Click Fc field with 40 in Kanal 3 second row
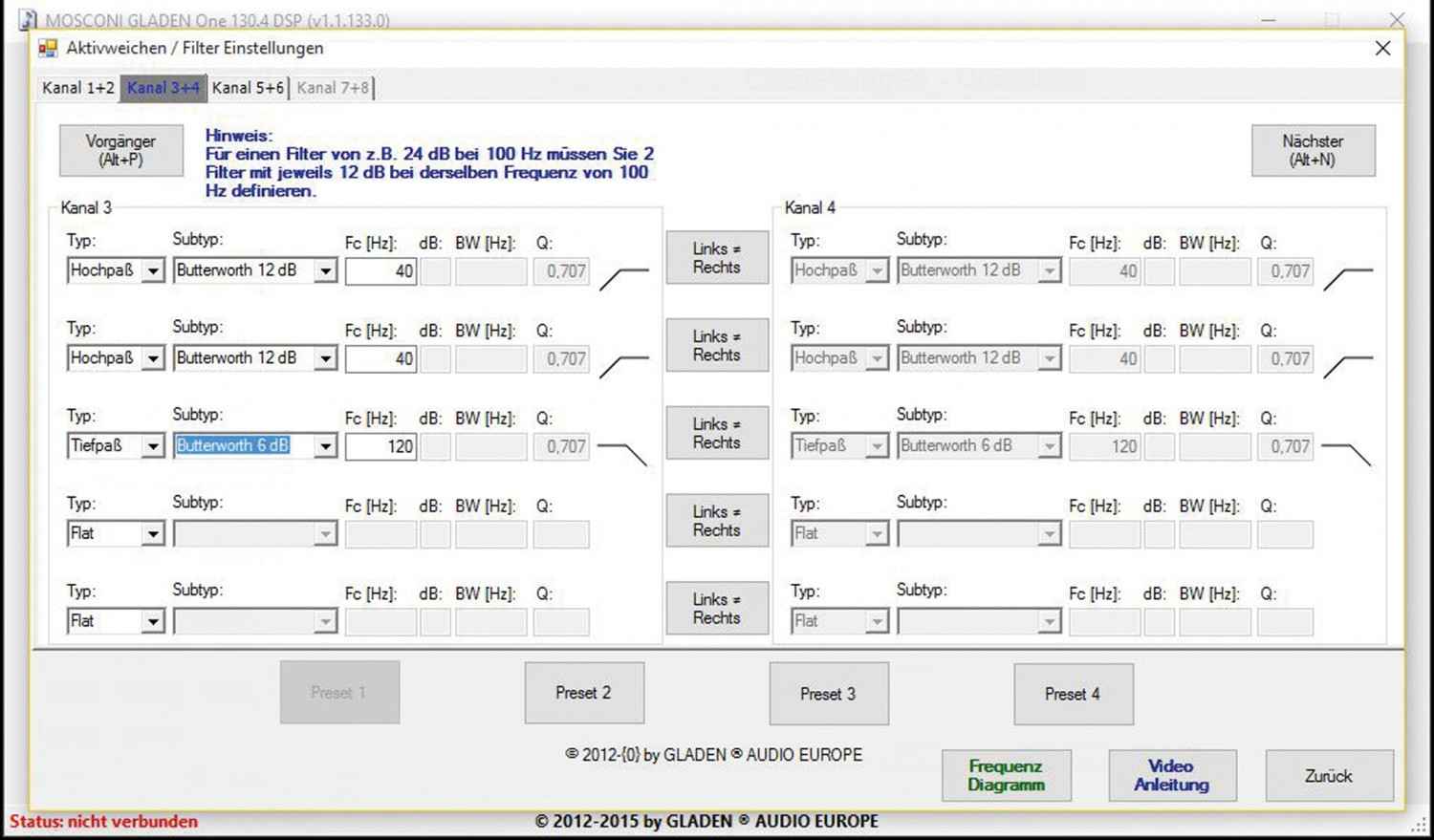Image resolution: width=1434 pixels, height=840 pixels. 380,359
